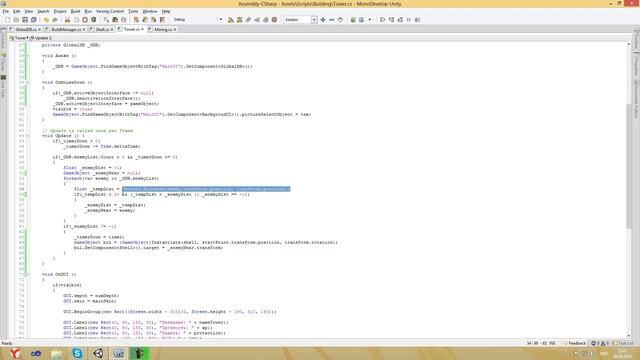Image resolution: width=640 pixels, height=360 pixels.
Task: Open the Window menu
Action: [x=149, y=11]
